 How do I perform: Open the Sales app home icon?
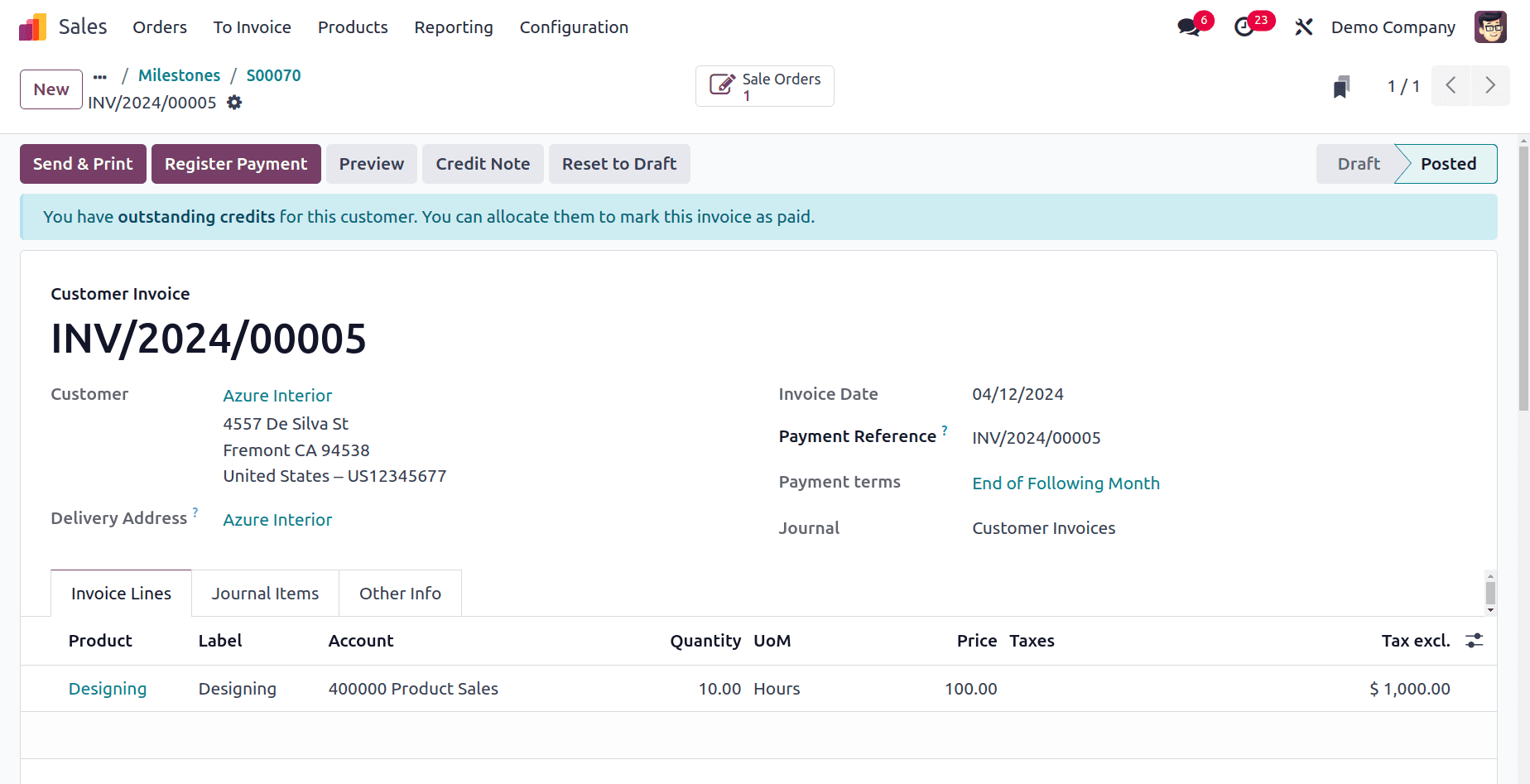coord(33,27)
